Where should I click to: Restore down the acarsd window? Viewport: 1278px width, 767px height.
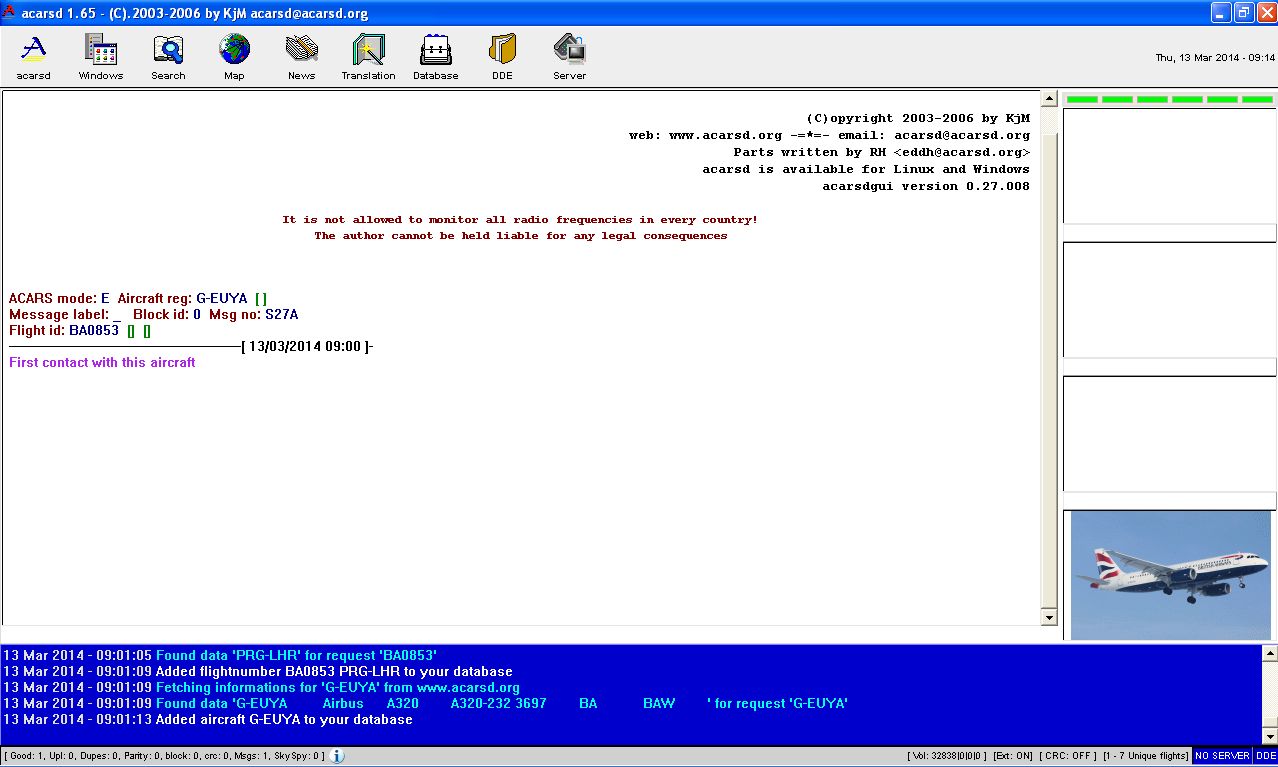click(x=1243, y=13)
